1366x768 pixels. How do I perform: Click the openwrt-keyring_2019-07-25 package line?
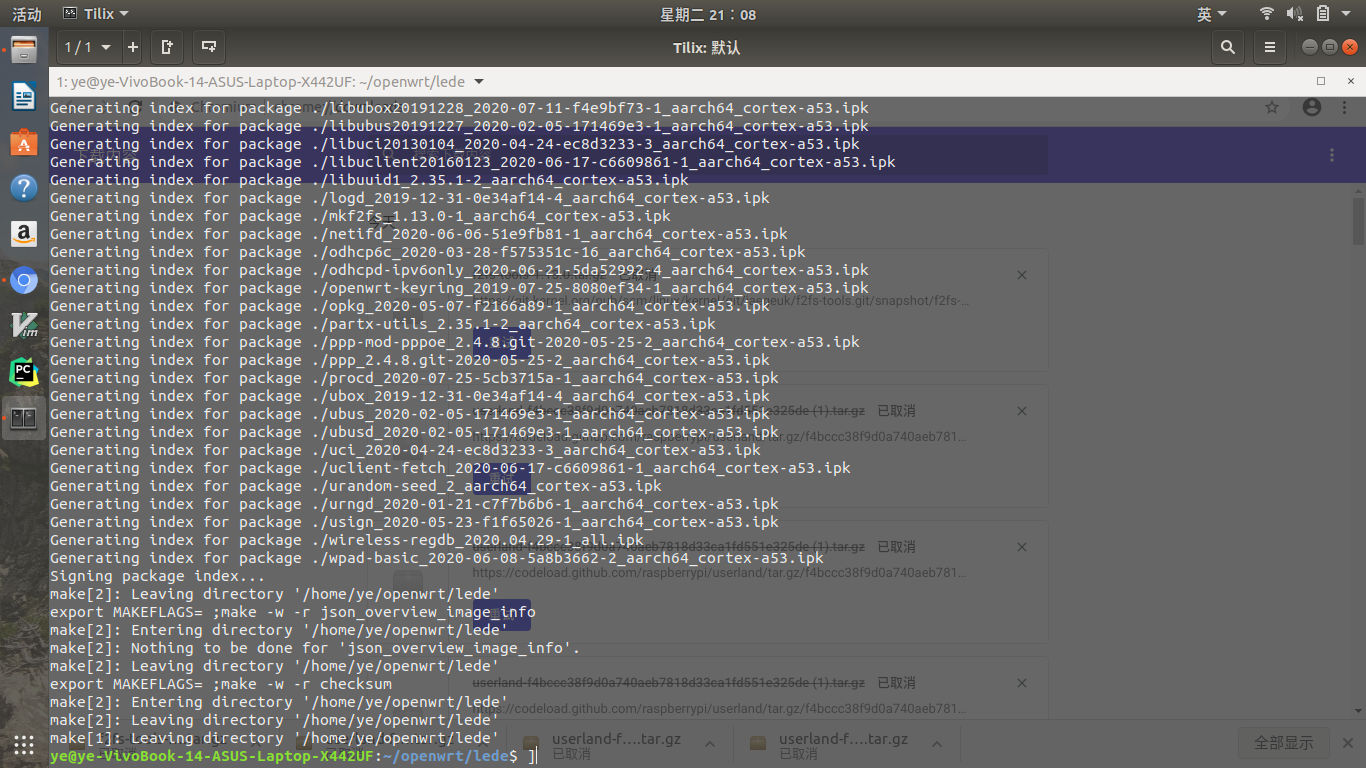click(x=460, y=288)
